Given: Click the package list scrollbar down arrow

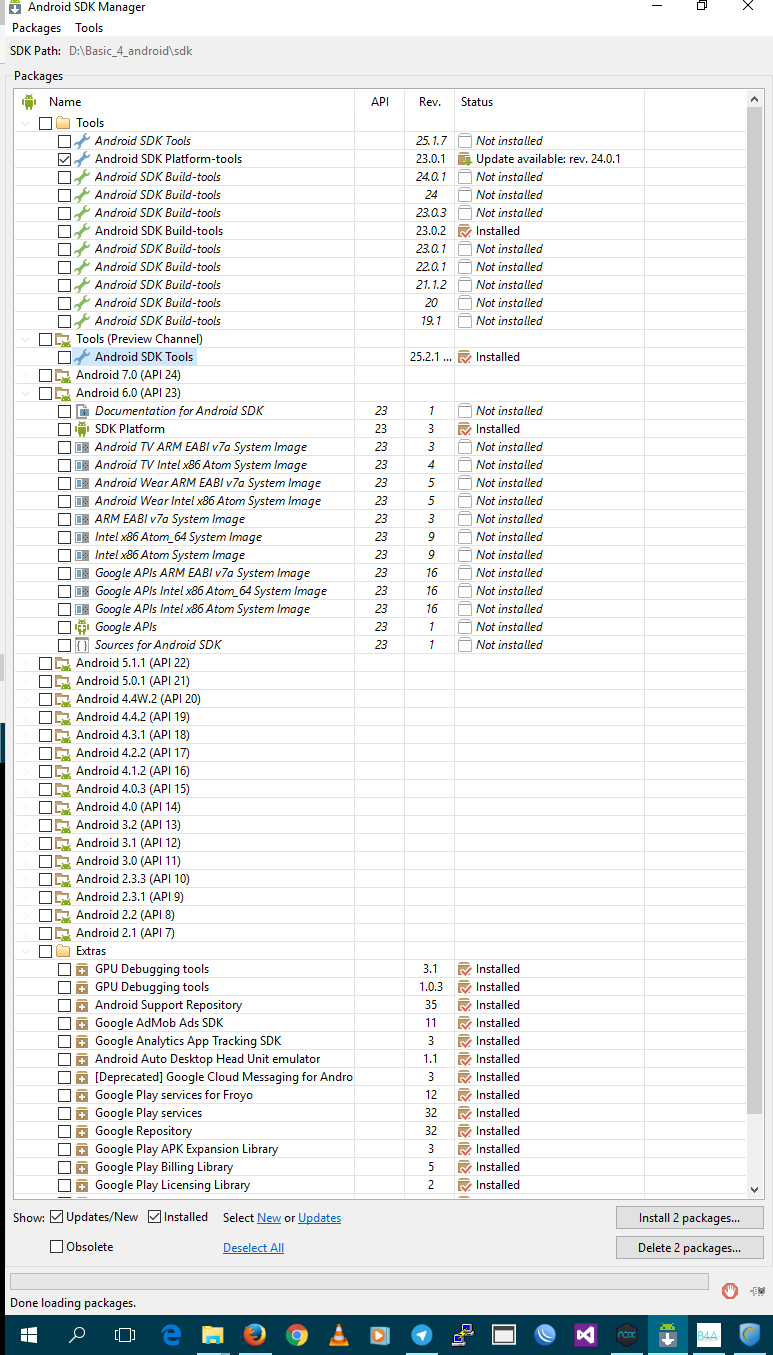Looking at the screenshot, I should click(755, 1190).
